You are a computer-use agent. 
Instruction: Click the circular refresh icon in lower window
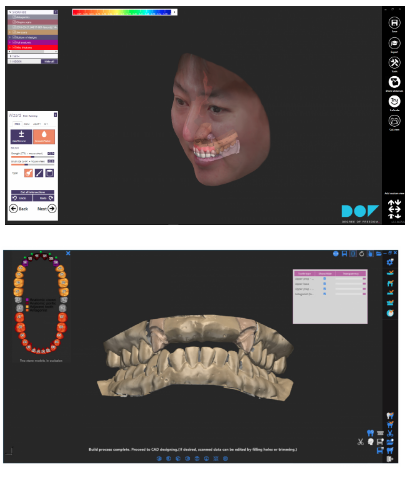click(x=361, y=254)
